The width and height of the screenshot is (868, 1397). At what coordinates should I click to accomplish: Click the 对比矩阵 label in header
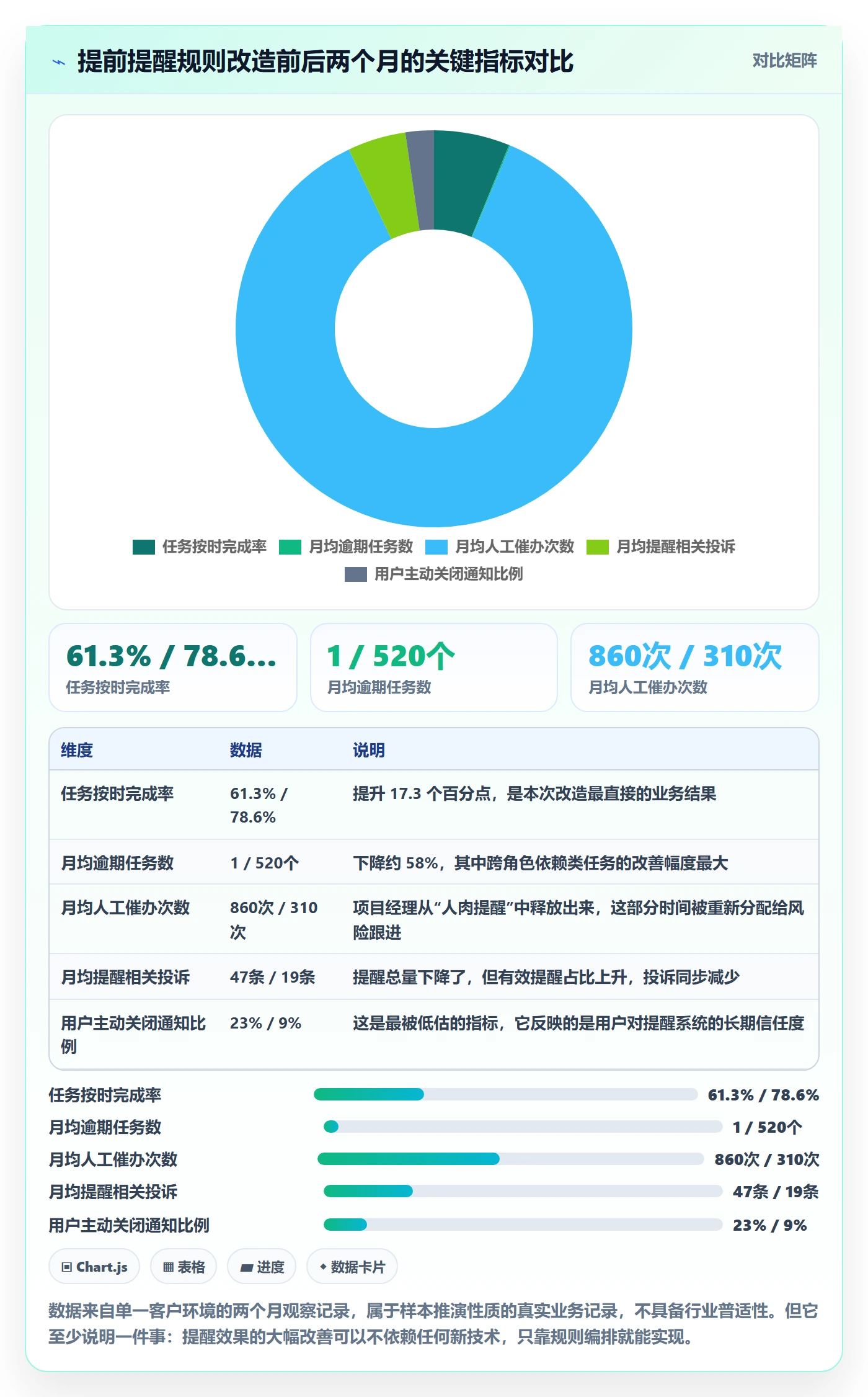tap(784, 61)
